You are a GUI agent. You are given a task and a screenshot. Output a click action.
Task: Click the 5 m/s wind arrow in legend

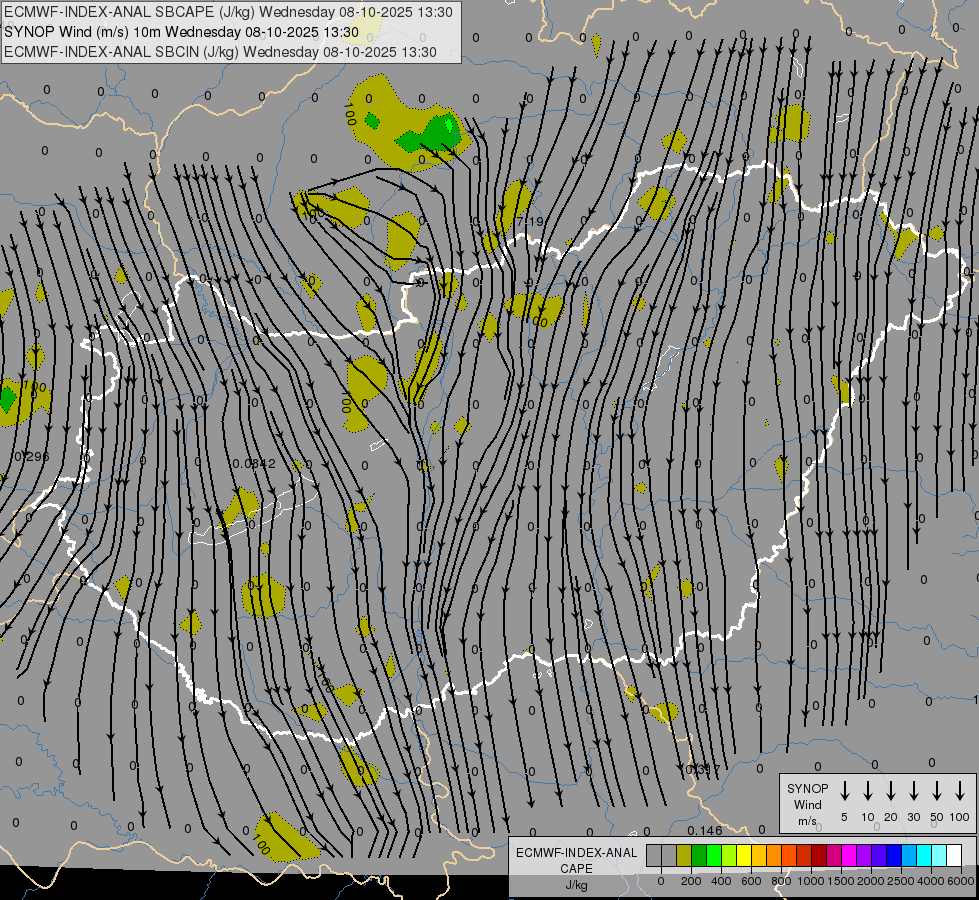tap(844, 791)
